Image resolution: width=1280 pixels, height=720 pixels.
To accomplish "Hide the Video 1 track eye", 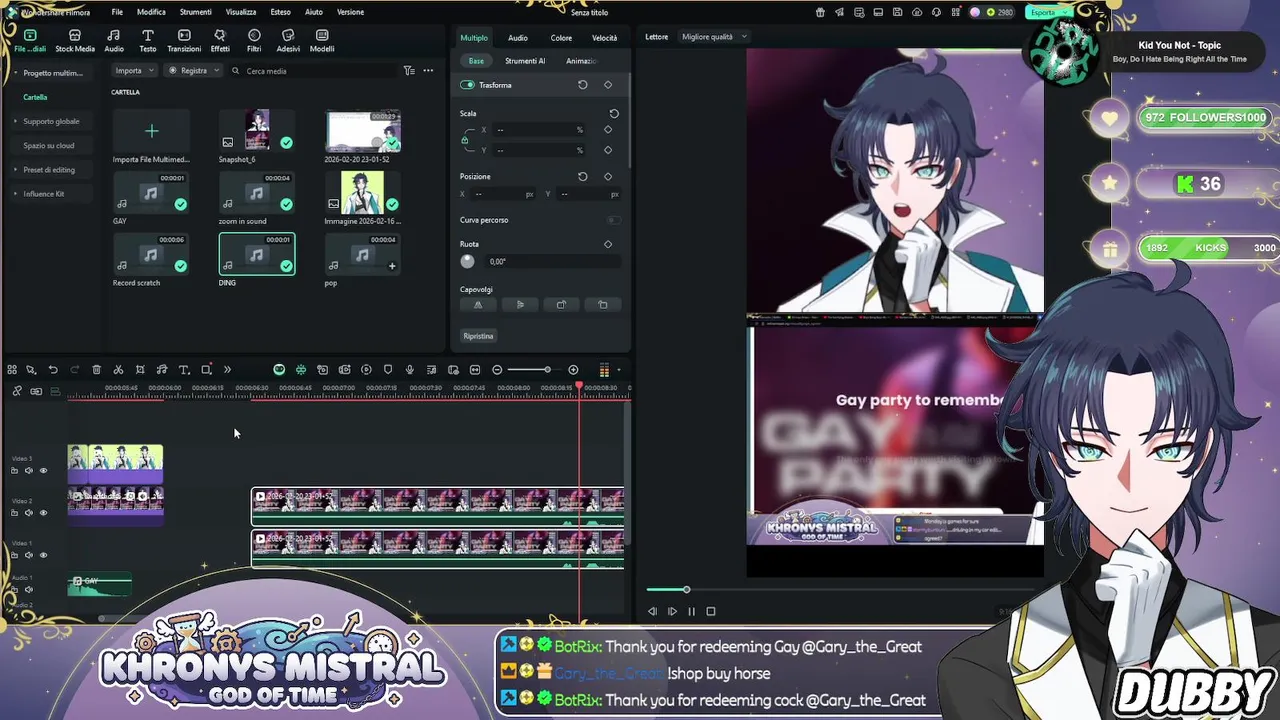I will click(x=43, y=555).
